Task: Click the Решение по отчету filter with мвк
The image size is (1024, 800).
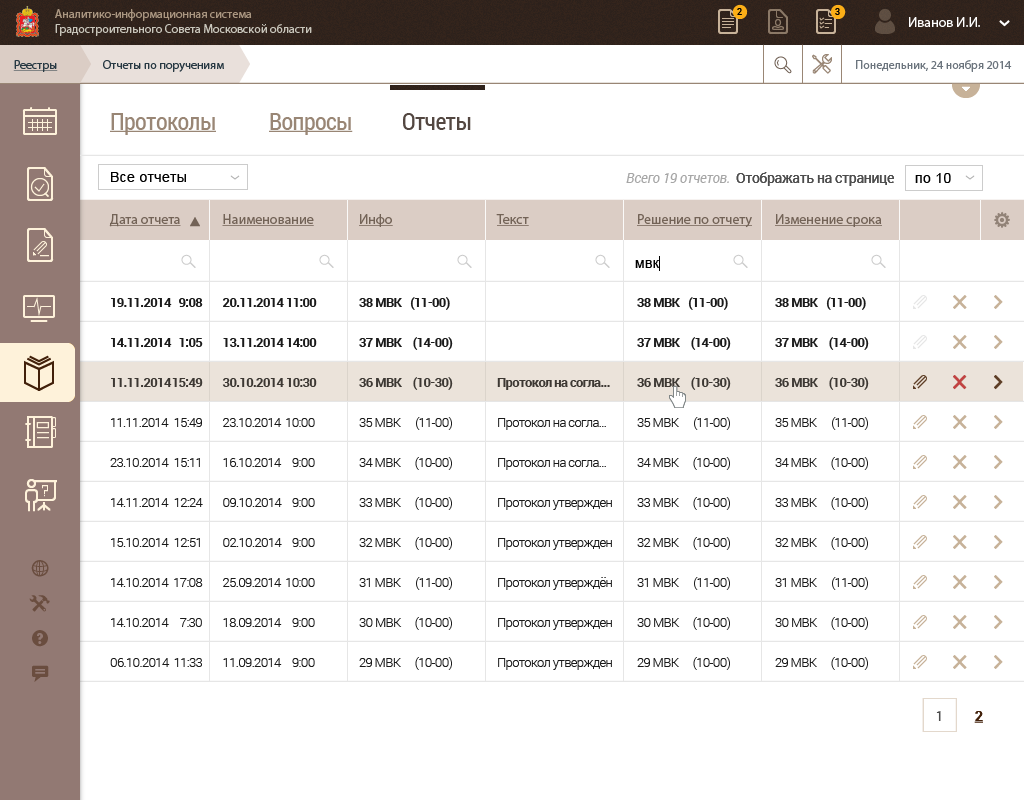Action: 692,261
